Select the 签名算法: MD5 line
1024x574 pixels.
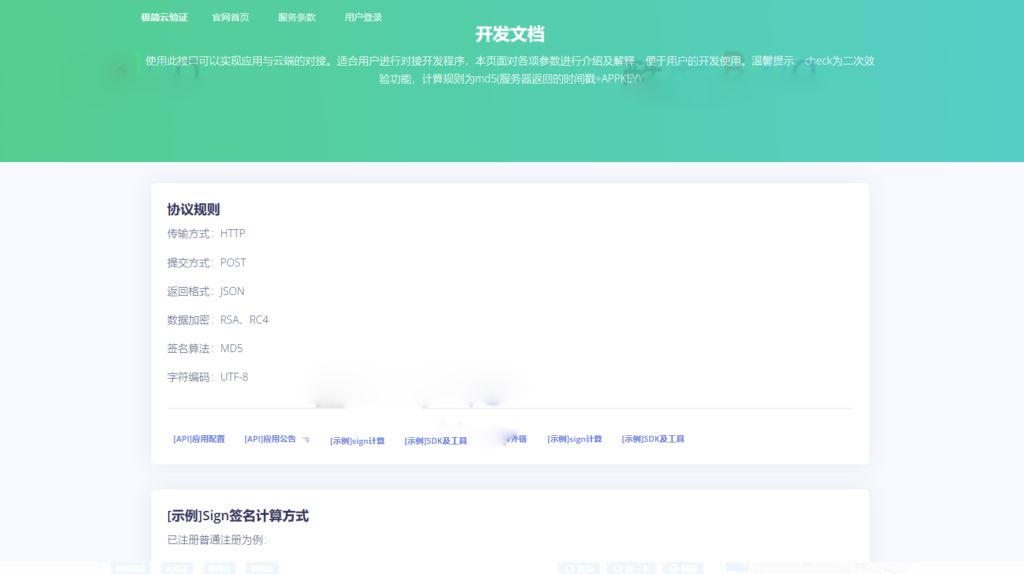pyautogui.click(x=205, y=349)
